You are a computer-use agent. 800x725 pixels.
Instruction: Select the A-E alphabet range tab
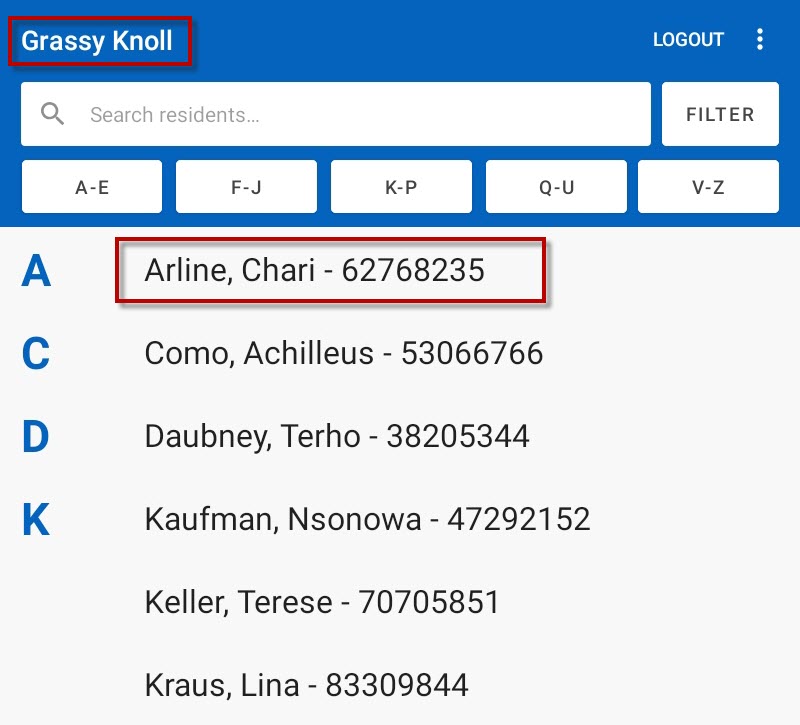coord(92,187)
